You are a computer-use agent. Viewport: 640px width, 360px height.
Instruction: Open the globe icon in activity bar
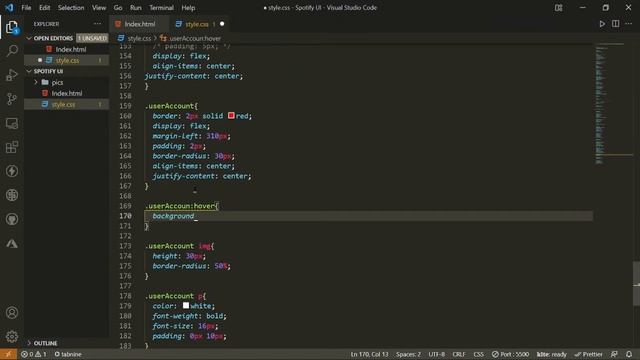tap(12, 195)
